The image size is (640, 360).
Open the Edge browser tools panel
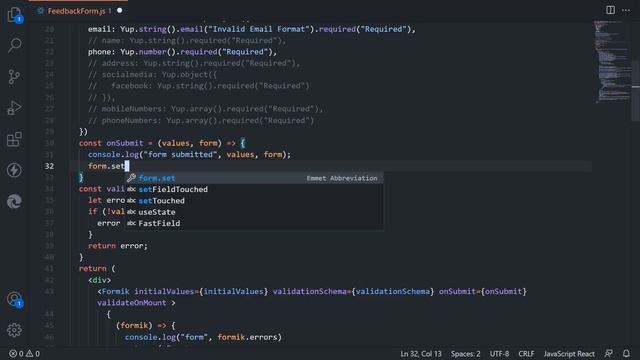[x=14, y=201]
